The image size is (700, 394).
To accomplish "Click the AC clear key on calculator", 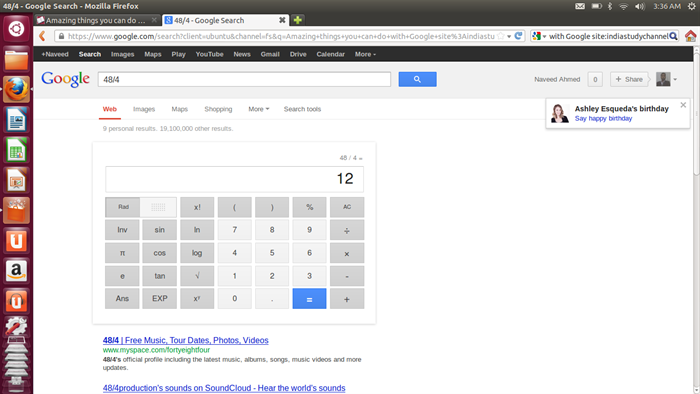I will (347, 207).
